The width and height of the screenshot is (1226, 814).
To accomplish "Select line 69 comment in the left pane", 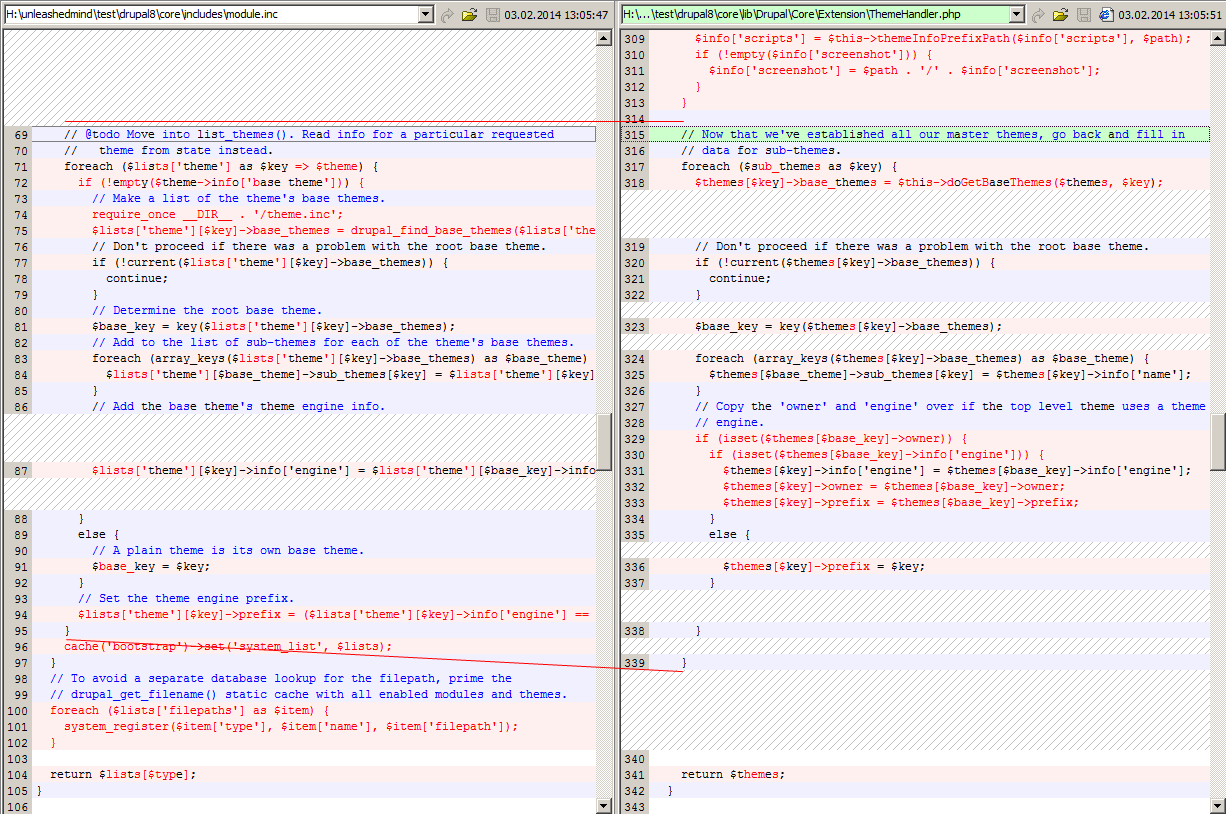I will tap(300, 133).
